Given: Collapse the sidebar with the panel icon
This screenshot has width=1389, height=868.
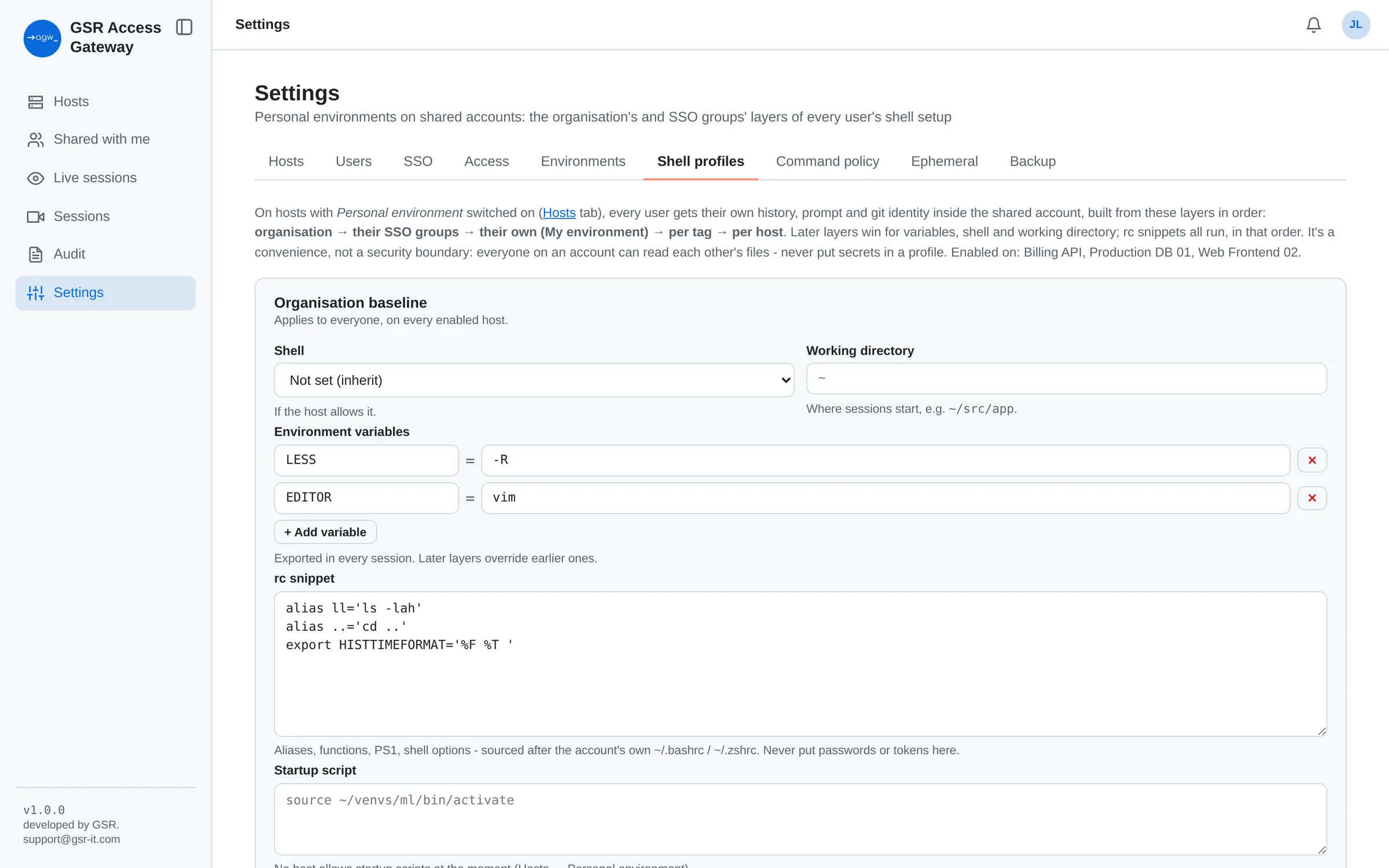Looking at the screenshot, I should pos(184,27).
